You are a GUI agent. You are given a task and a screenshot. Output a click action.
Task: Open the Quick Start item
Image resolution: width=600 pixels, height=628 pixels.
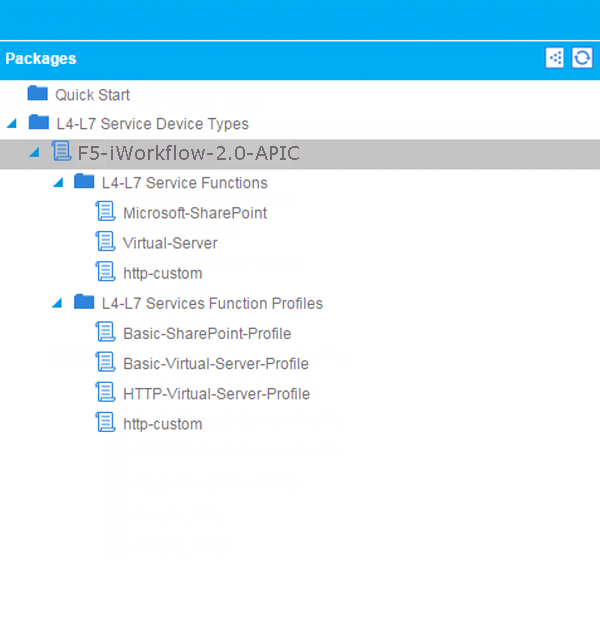(92, 95)
